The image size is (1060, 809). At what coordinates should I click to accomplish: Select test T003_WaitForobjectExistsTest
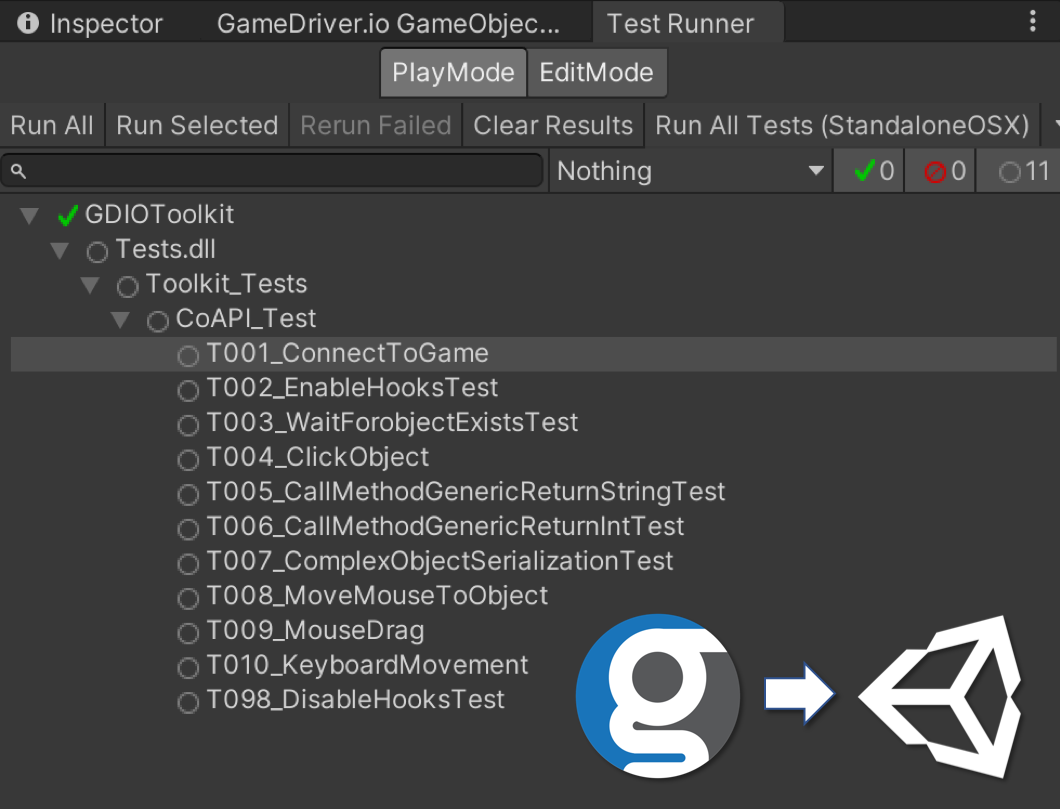pyautogui.click(x=534, y=422)
